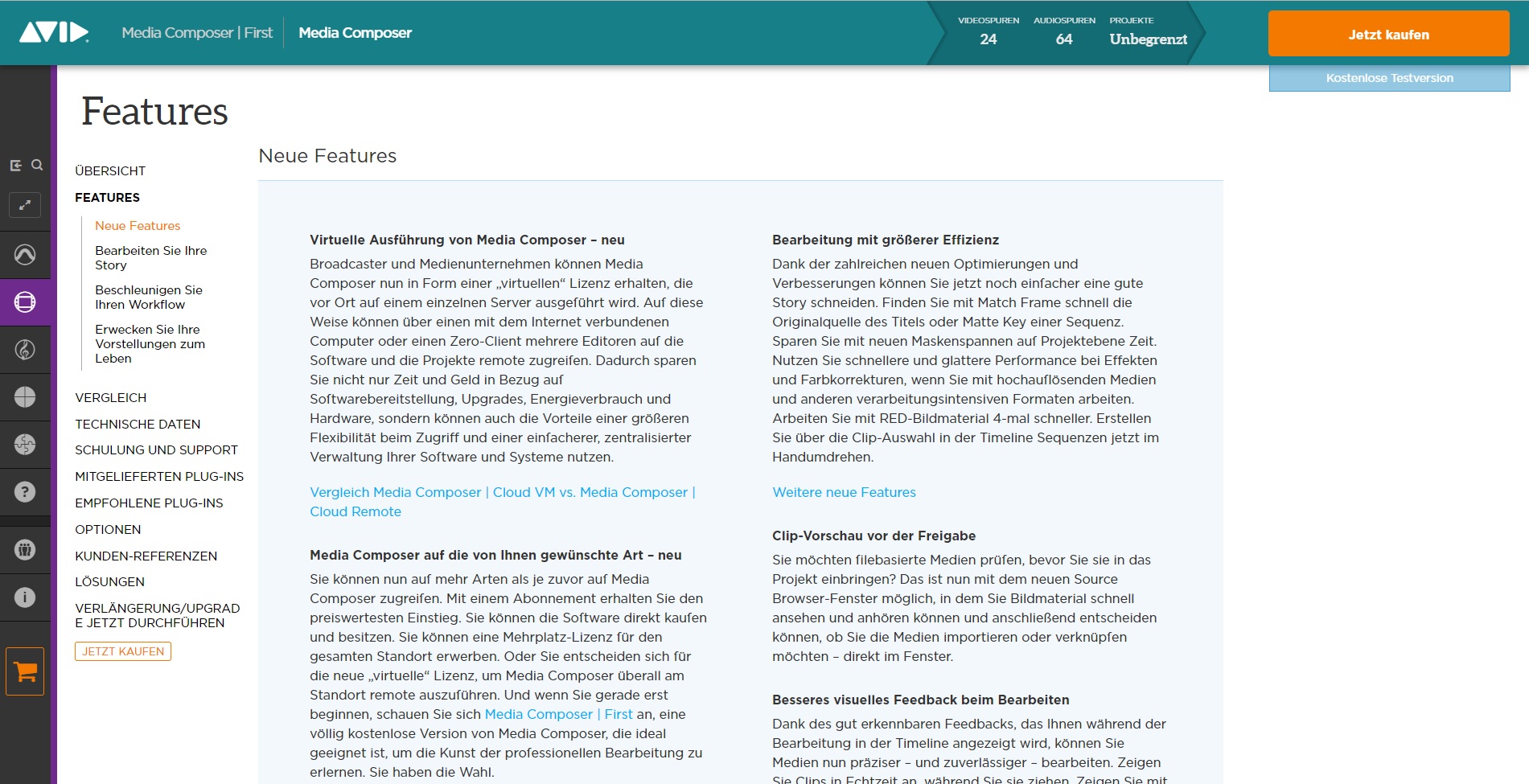Select FEATURES in side menu
The width and height of the screenshot is (1529, 784).
107,198
